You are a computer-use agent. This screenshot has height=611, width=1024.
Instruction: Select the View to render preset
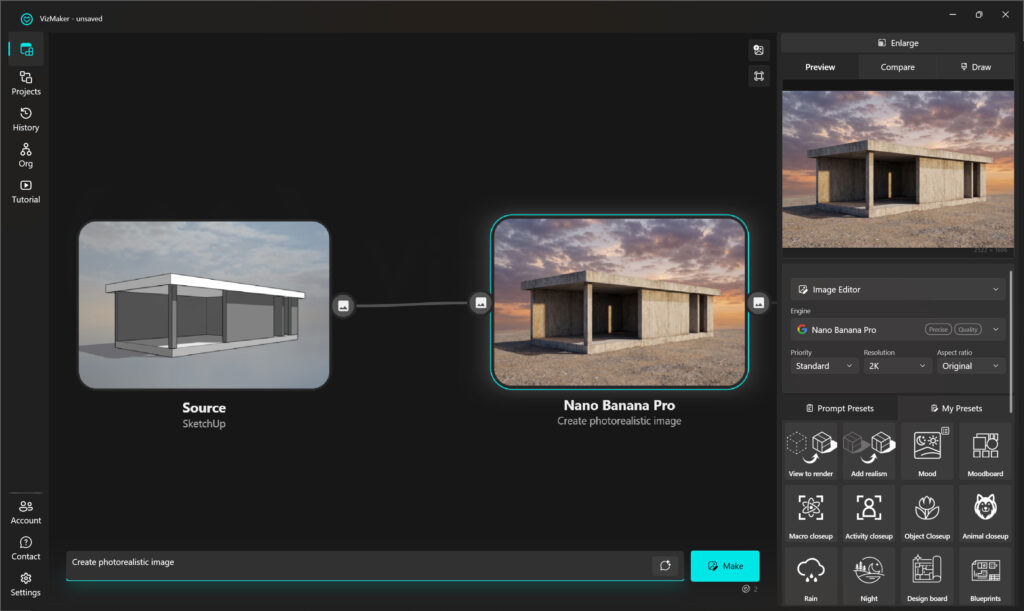click(810, 451)
